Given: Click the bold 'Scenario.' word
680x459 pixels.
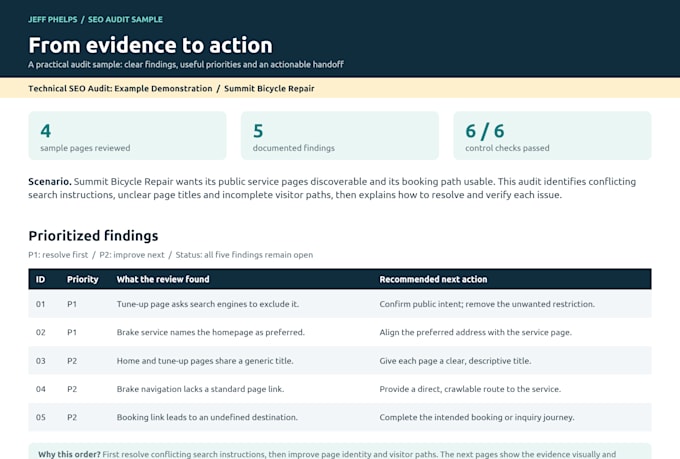Looking at the screenshot, I should 50,181.
